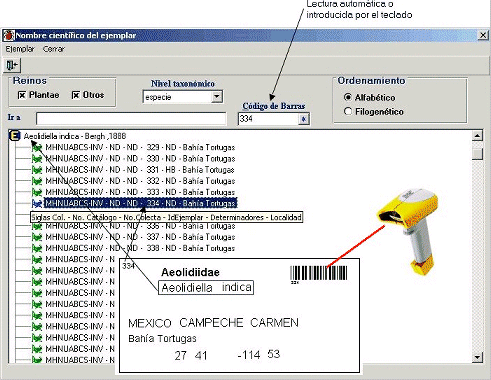
Task: Toggle the Otros kingdom checkbox
Action: point(76,95)
